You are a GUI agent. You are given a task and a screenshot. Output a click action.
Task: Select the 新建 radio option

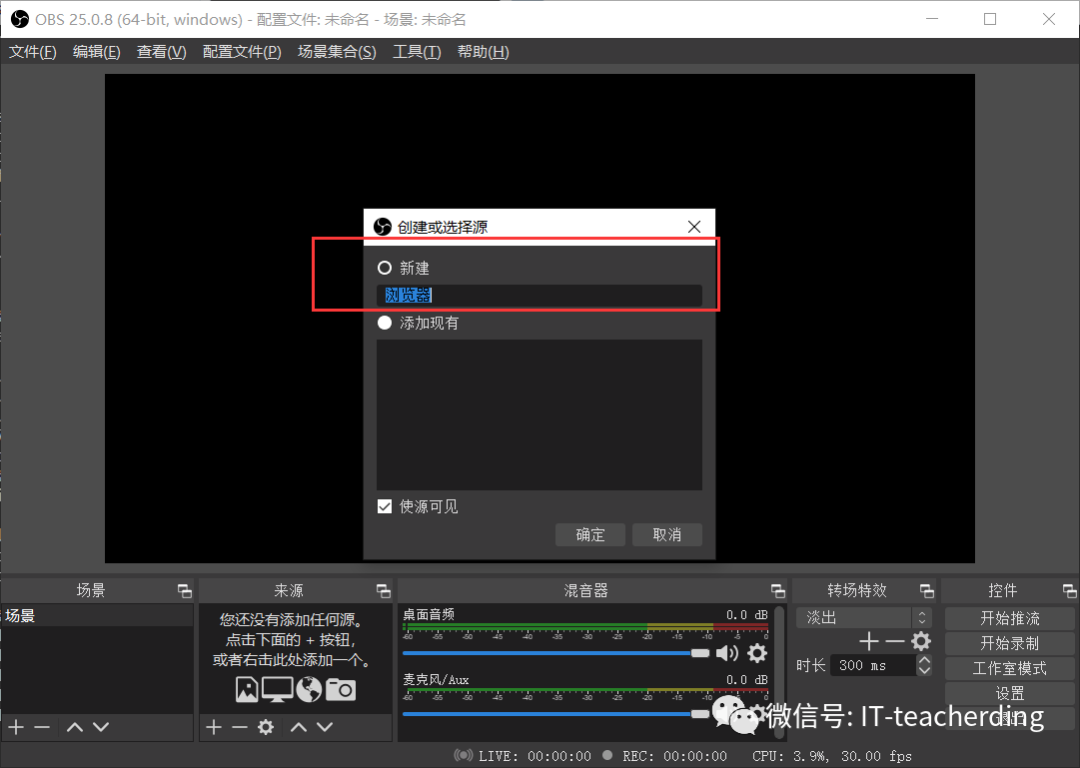(384, 268)
